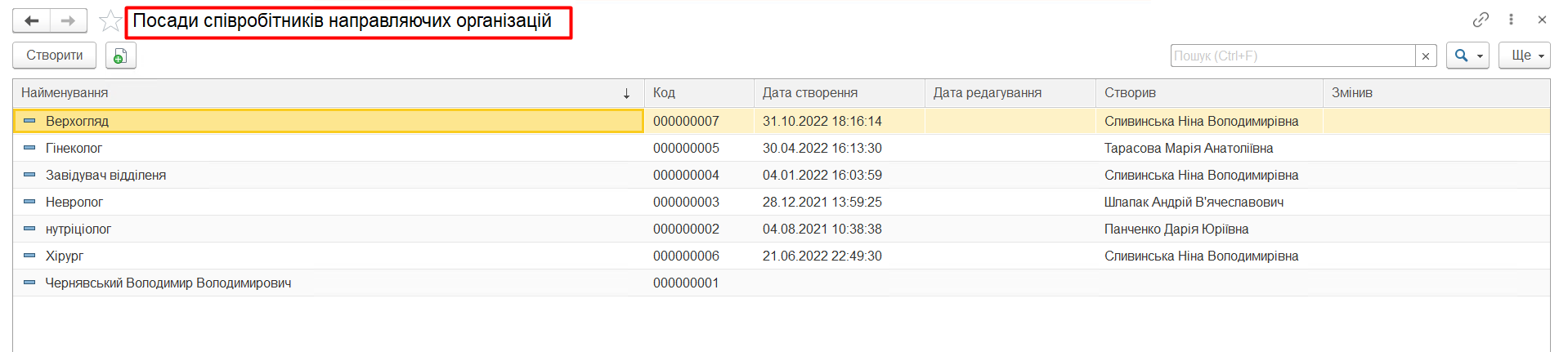Click the Створив column header
This screenshot has width=1568, height=352.
click(1130, 93)
